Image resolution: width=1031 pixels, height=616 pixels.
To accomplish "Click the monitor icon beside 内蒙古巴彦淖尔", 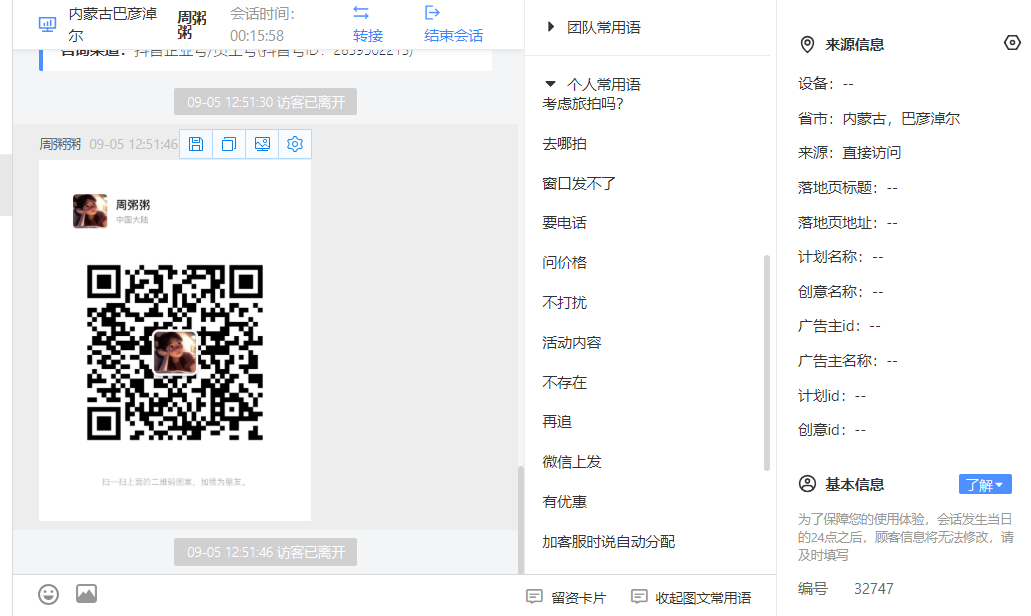I will (x=47, y=25).
